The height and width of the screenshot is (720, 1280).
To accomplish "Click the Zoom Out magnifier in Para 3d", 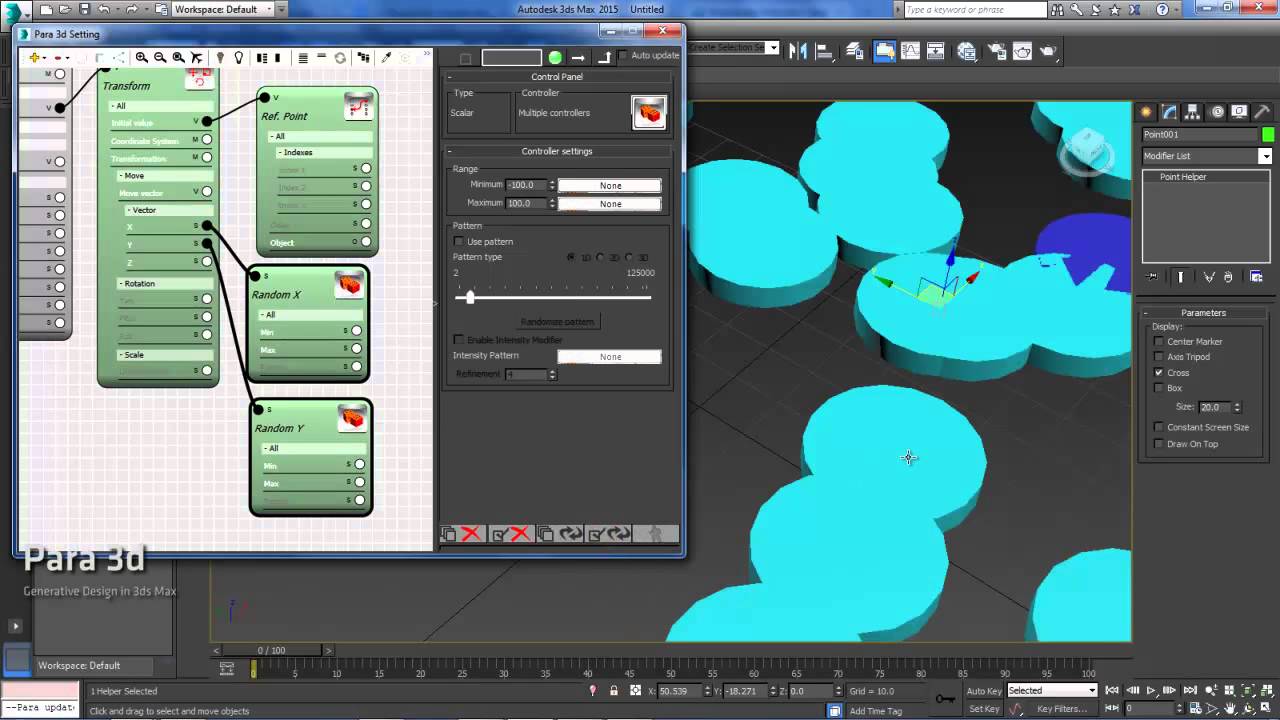I will click(160, 58).
